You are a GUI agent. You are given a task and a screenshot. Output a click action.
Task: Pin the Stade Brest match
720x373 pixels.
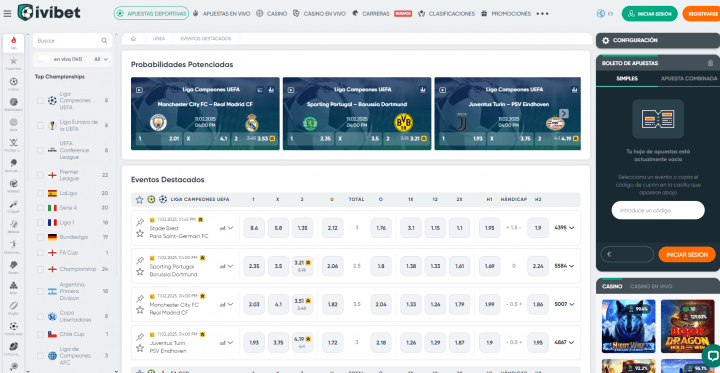[140, 223]
